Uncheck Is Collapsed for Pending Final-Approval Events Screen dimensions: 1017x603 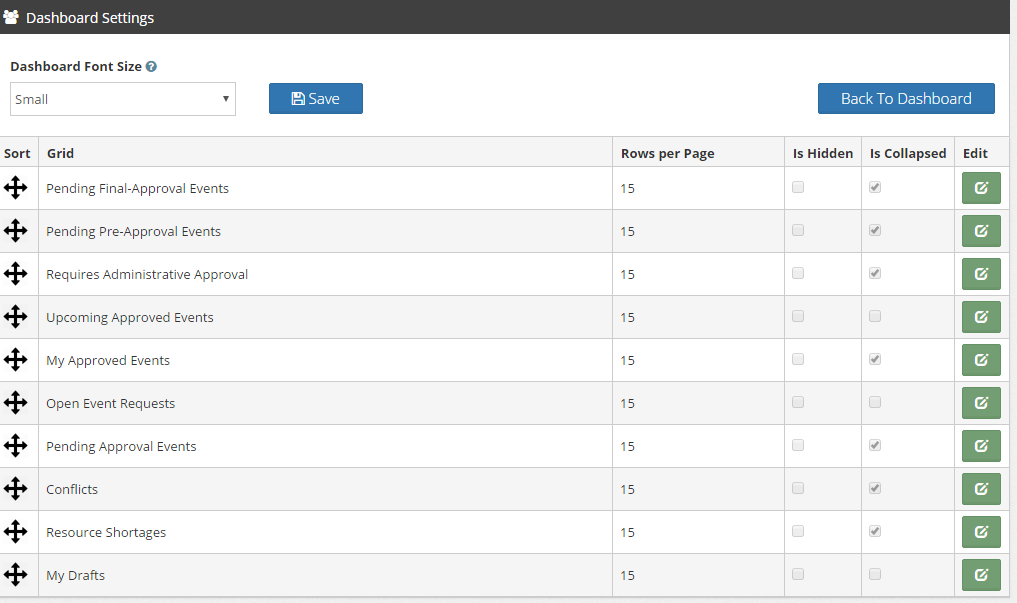[x=875, y=187]
